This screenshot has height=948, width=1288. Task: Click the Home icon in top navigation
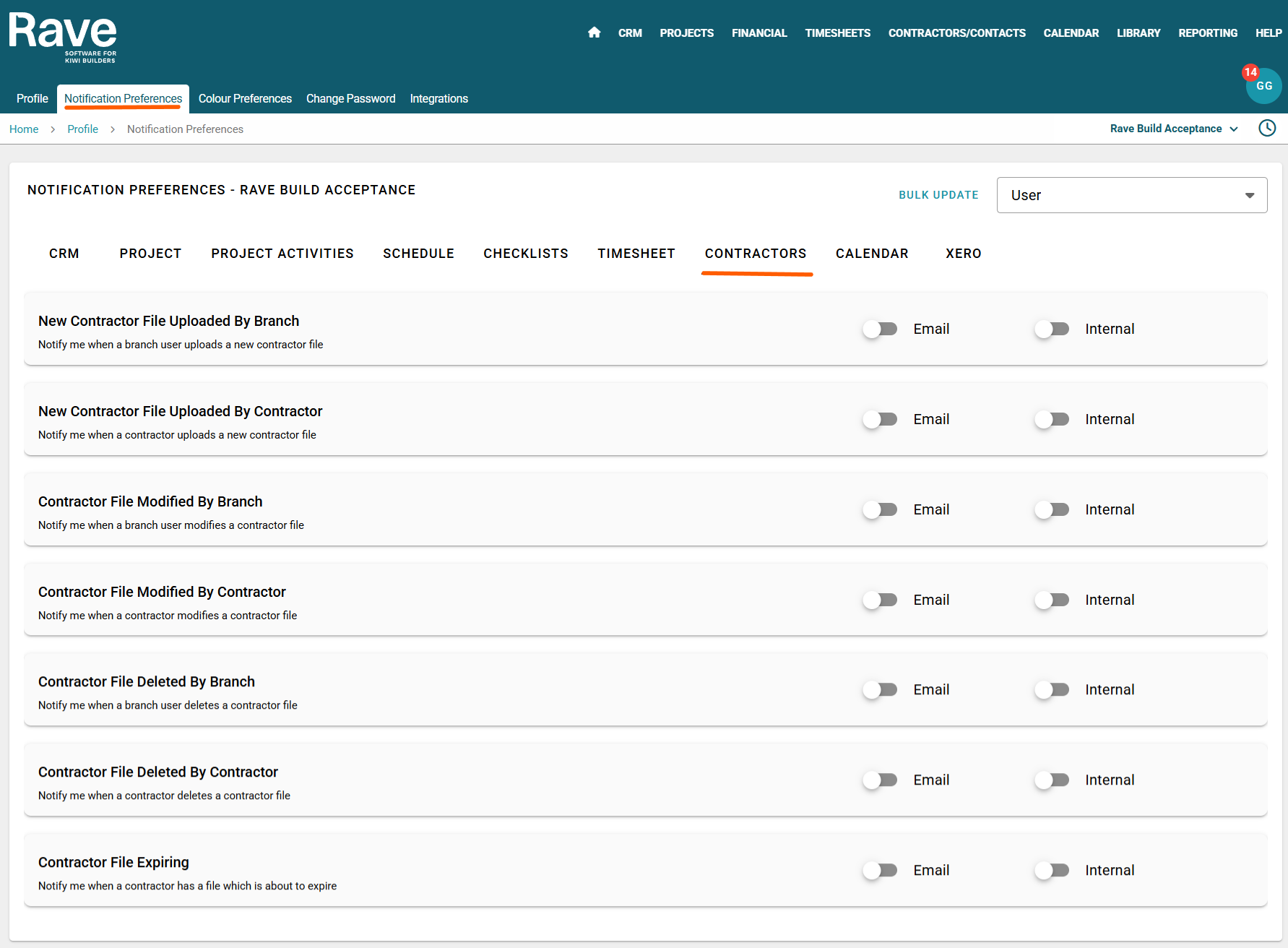click(594, 33)
